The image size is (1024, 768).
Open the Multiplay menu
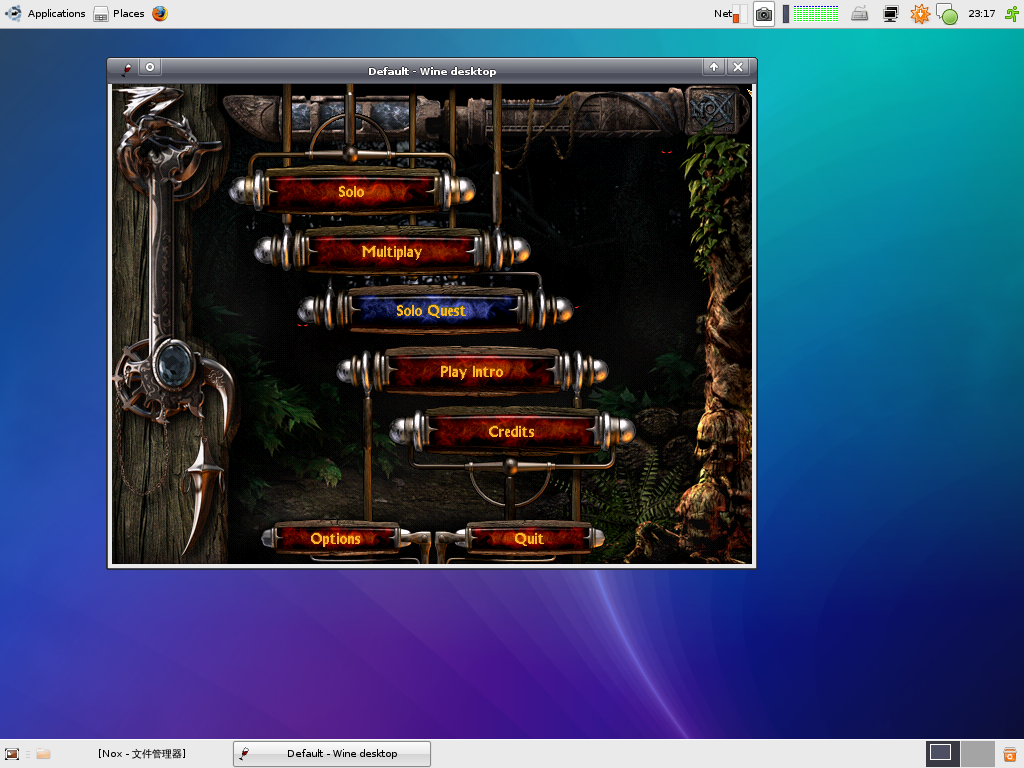coord(392,251)
